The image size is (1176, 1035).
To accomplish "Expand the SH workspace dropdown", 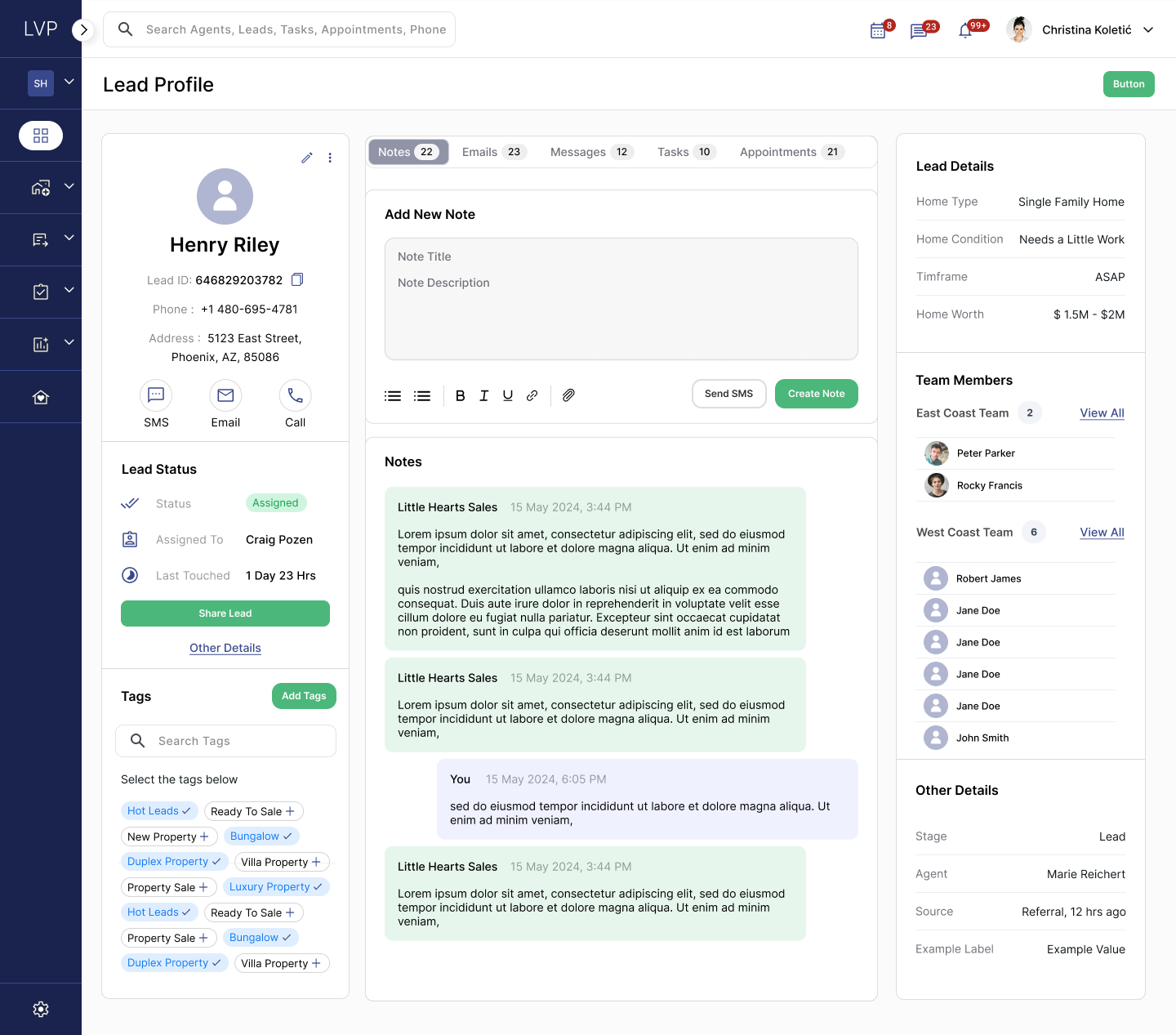I will 69,83.
